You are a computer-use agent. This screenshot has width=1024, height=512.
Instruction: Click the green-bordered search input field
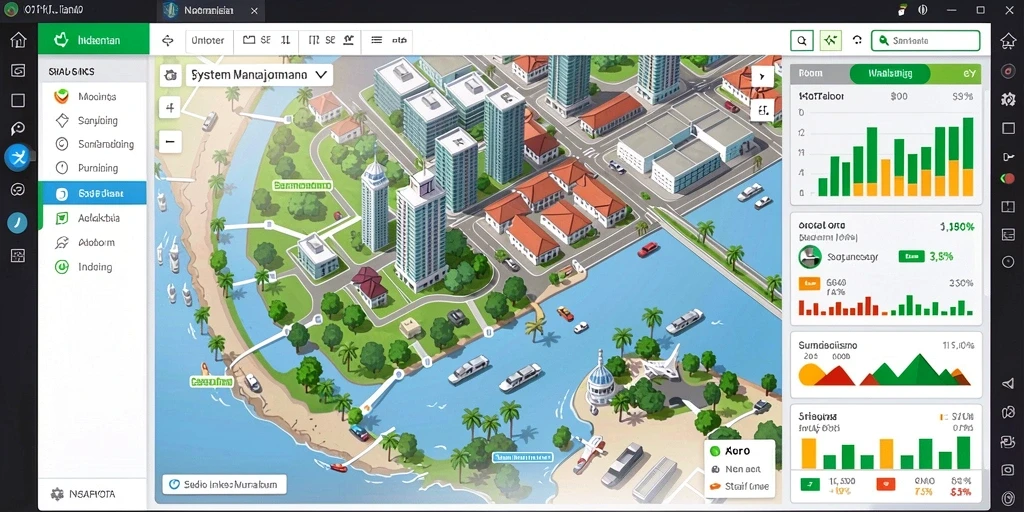tap(925, 40)
